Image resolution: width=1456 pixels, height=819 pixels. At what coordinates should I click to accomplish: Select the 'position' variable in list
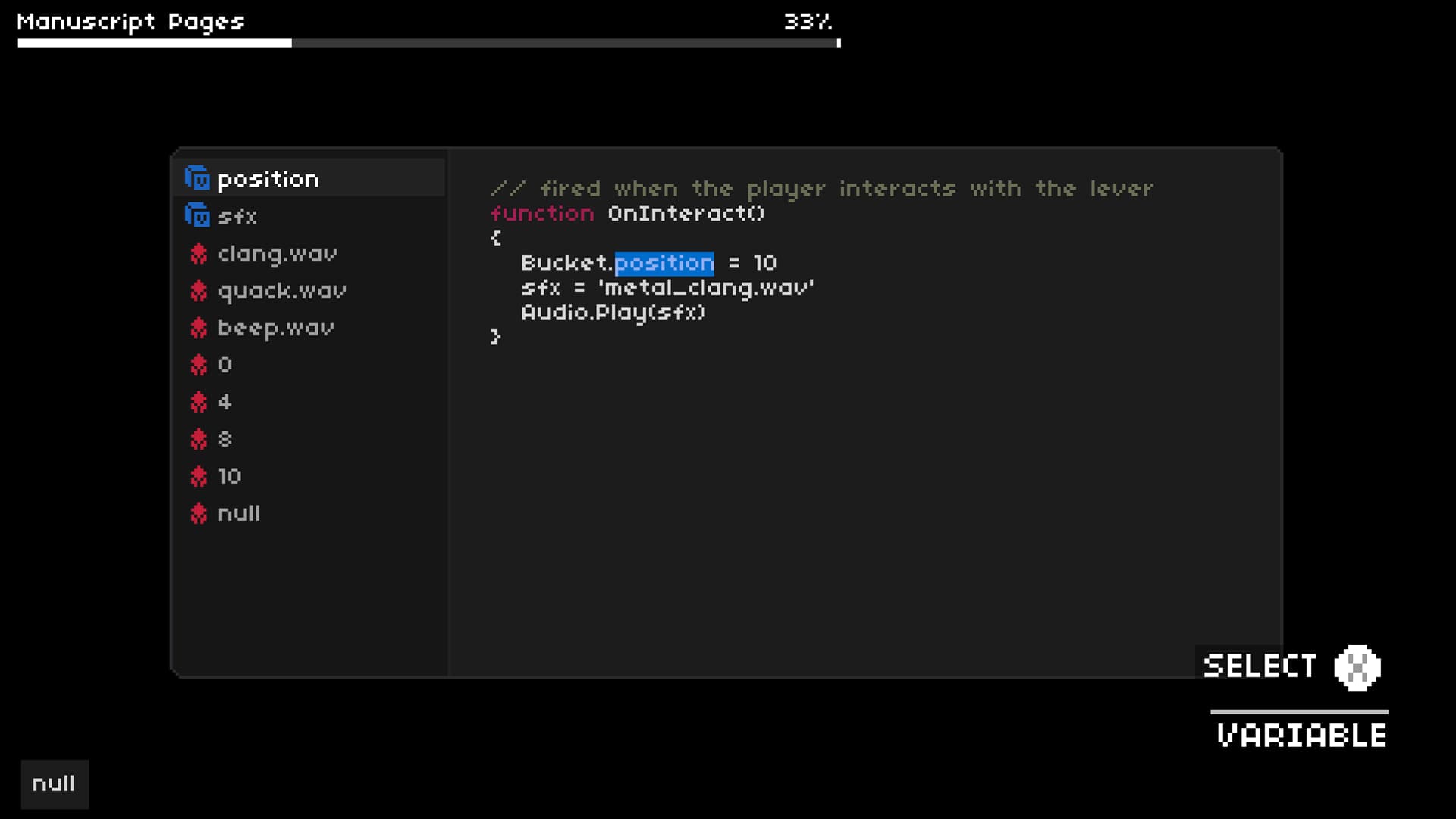coord(268,179)
